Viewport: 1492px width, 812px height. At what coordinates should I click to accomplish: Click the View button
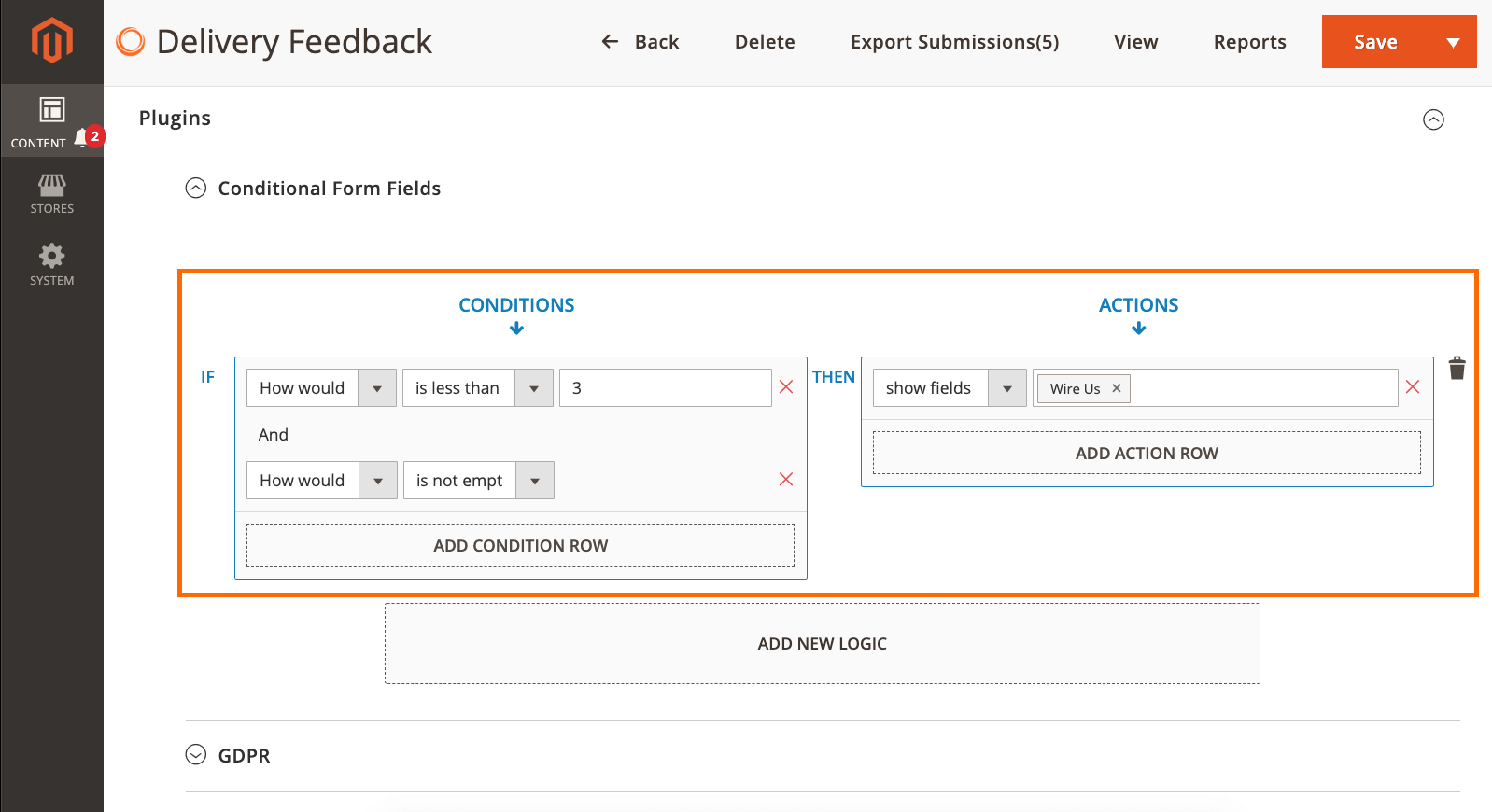pyautogui.click(x=1135, y=42)
